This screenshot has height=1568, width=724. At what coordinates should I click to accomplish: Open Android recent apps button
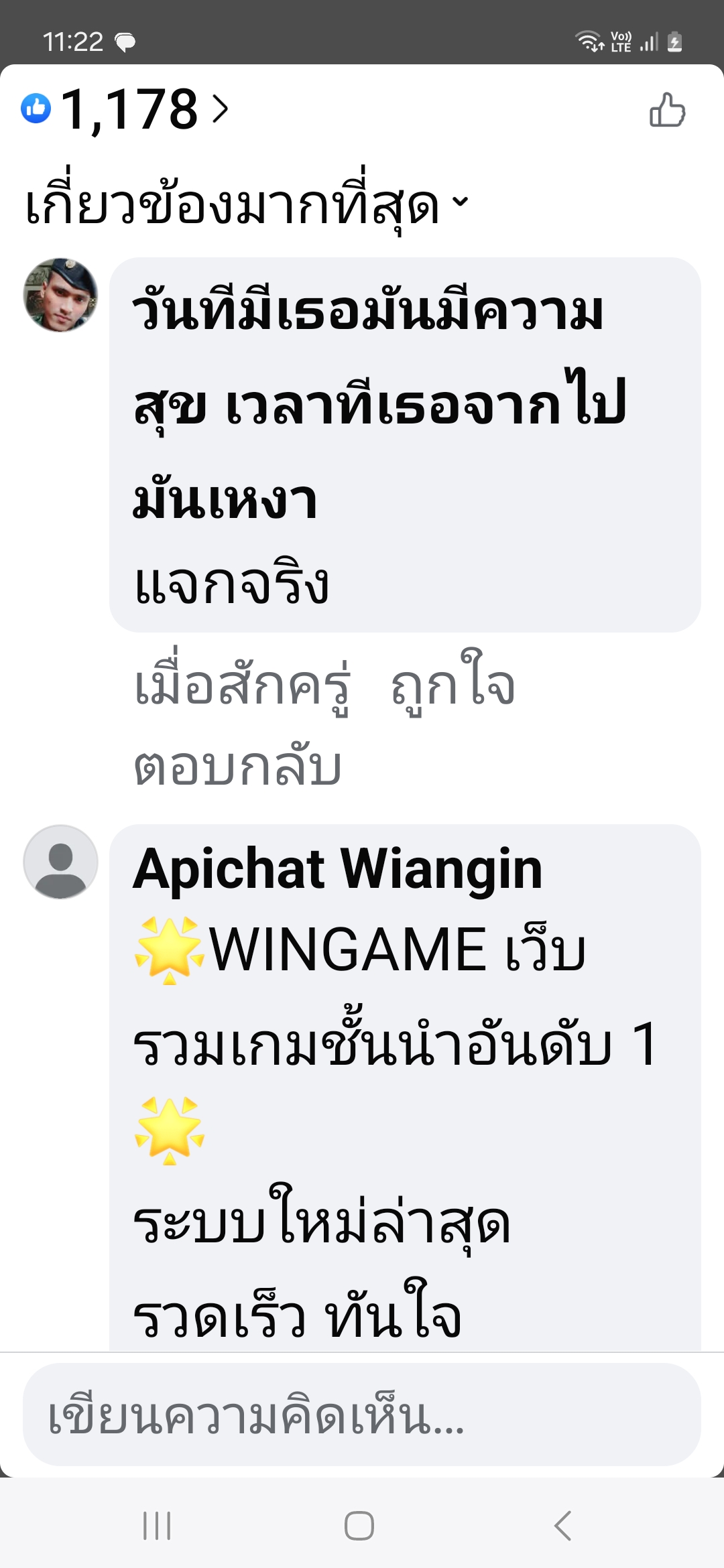tap(157, 1526)
